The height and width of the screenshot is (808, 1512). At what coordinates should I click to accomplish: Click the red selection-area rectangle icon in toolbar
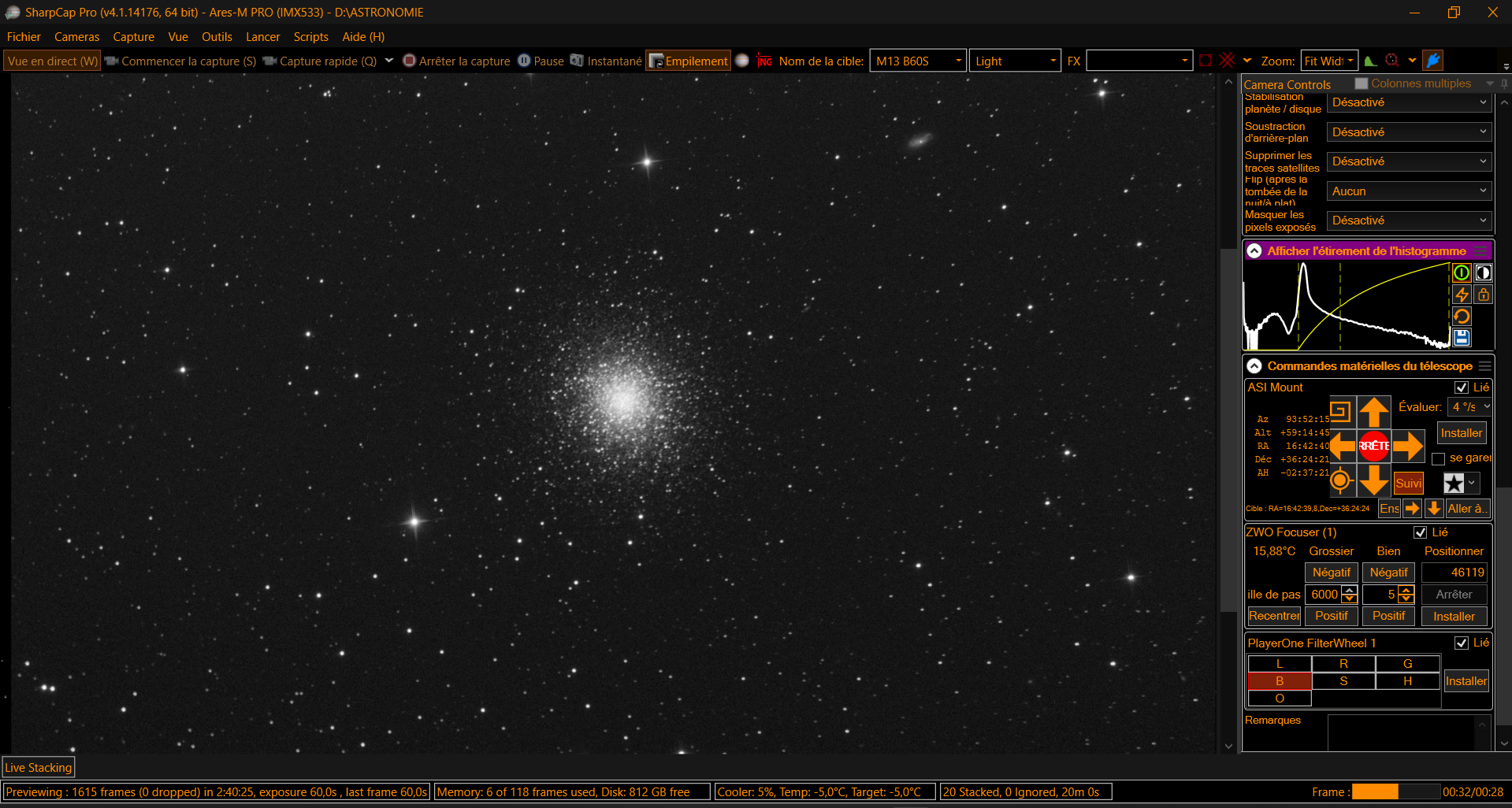(1206, 61)
